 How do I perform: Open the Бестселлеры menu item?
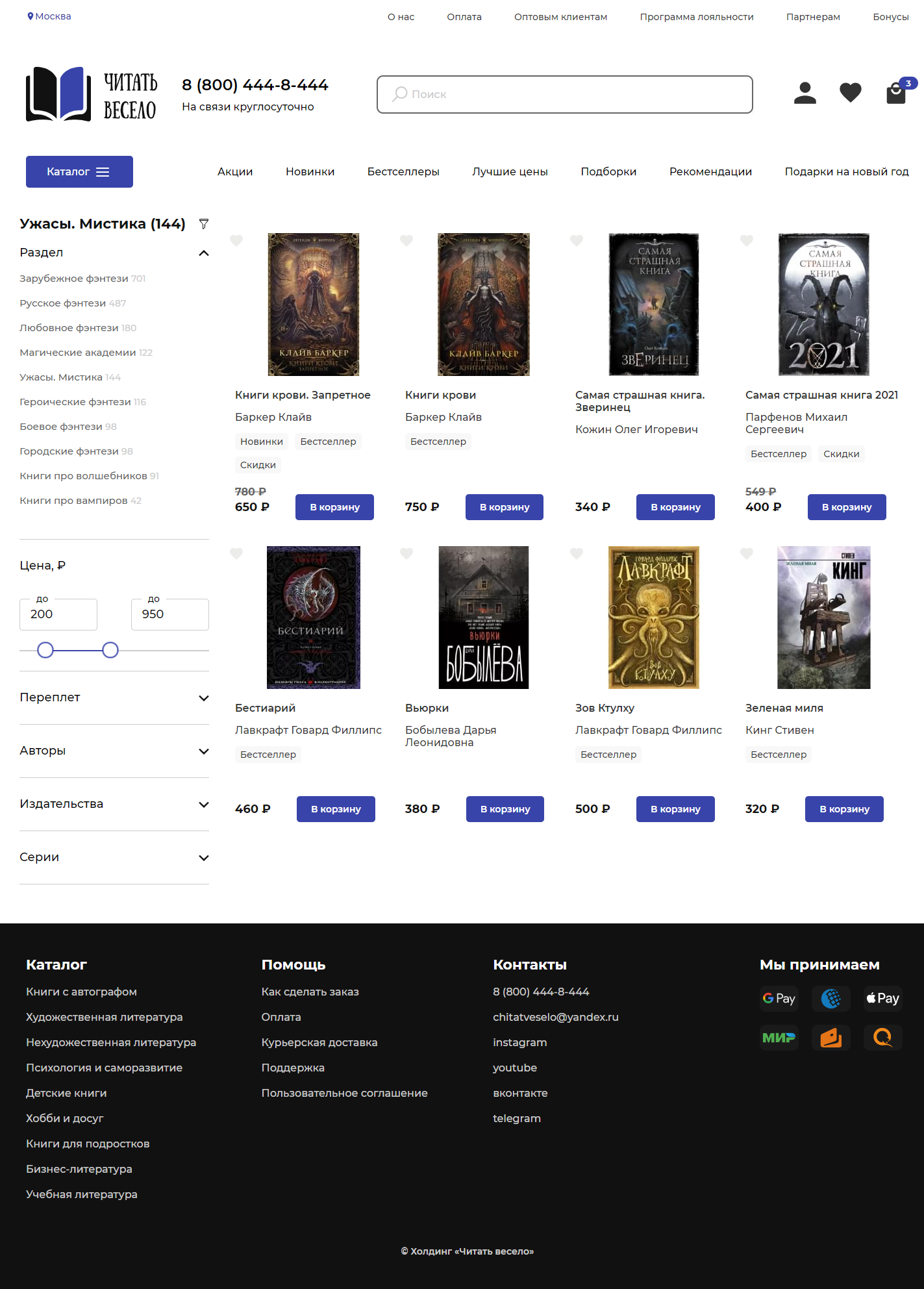coord(403,171)
